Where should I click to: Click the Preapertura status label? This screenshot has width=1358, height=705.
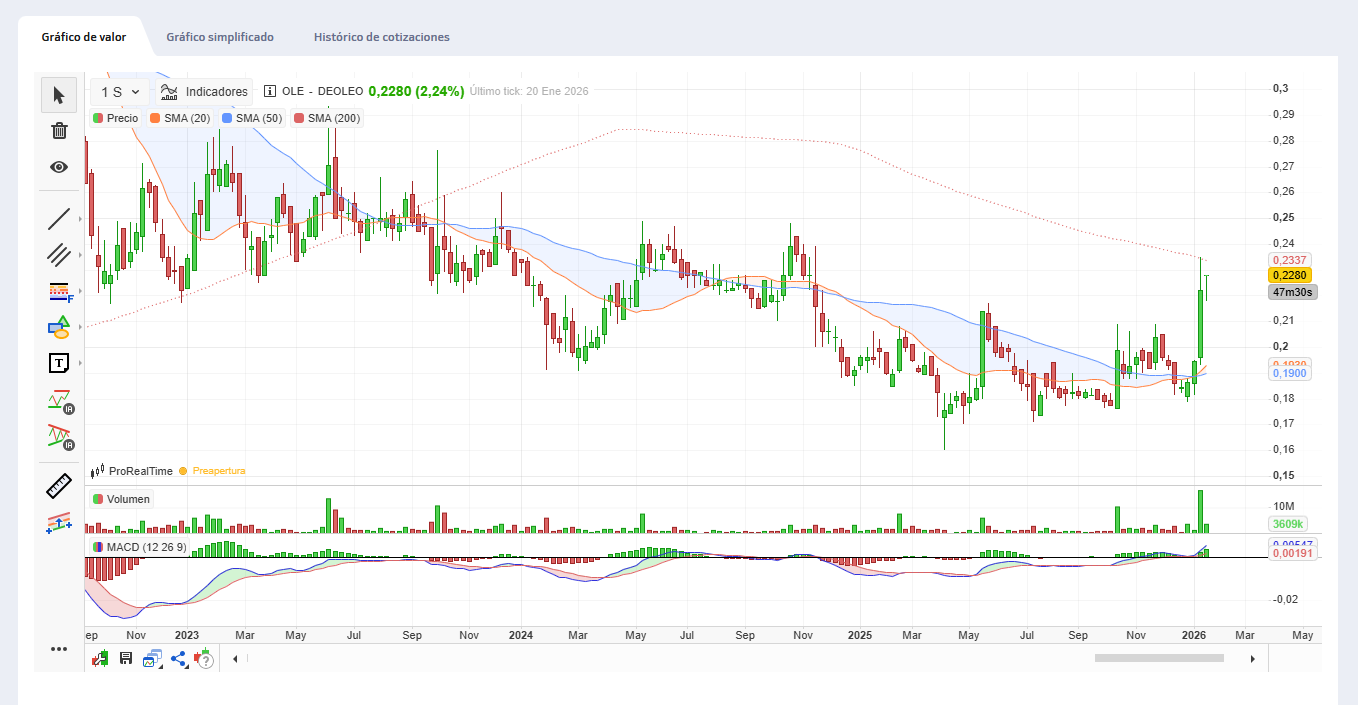click(218, 470)
